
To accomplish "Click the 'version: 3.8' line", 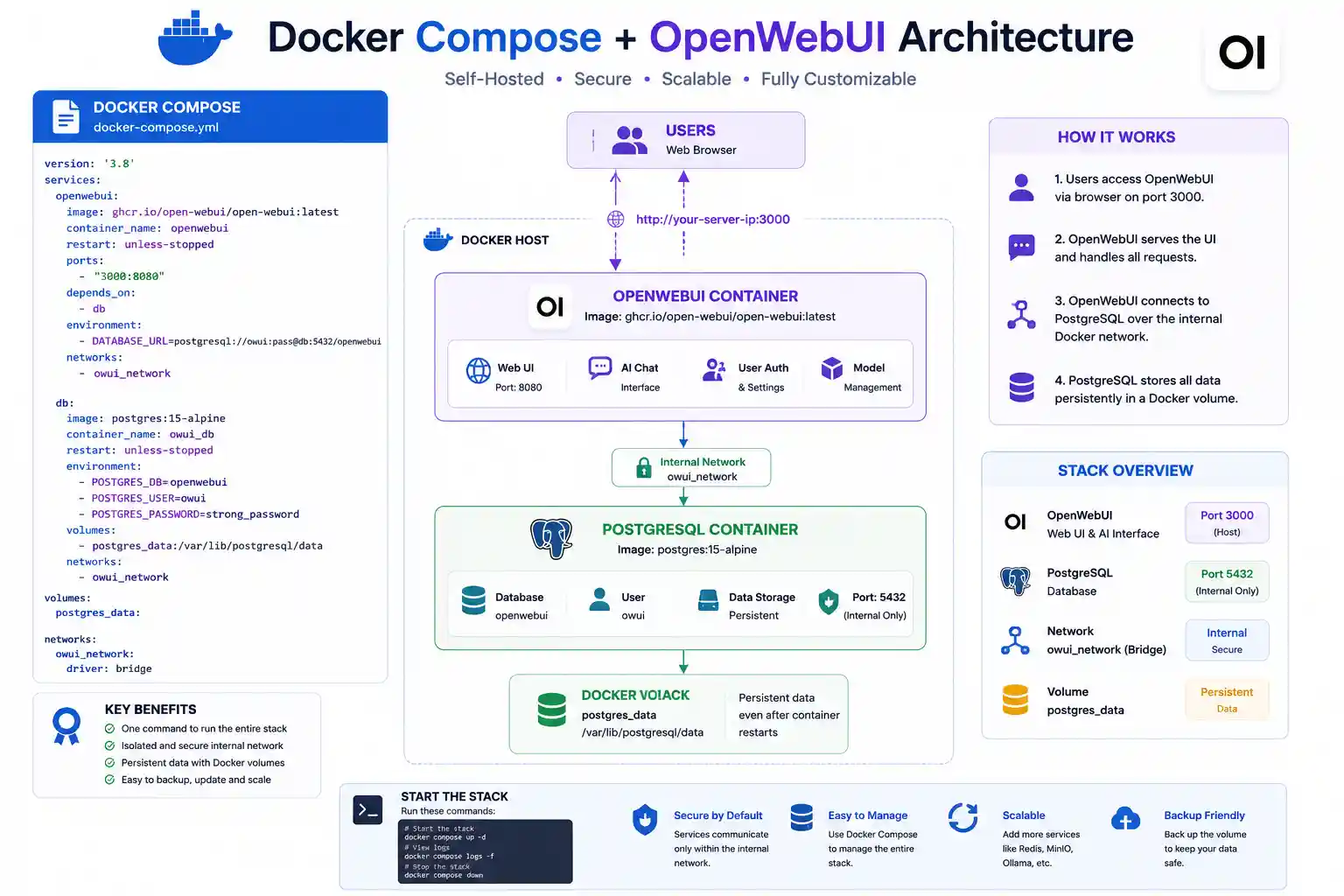I will point(90,164).
